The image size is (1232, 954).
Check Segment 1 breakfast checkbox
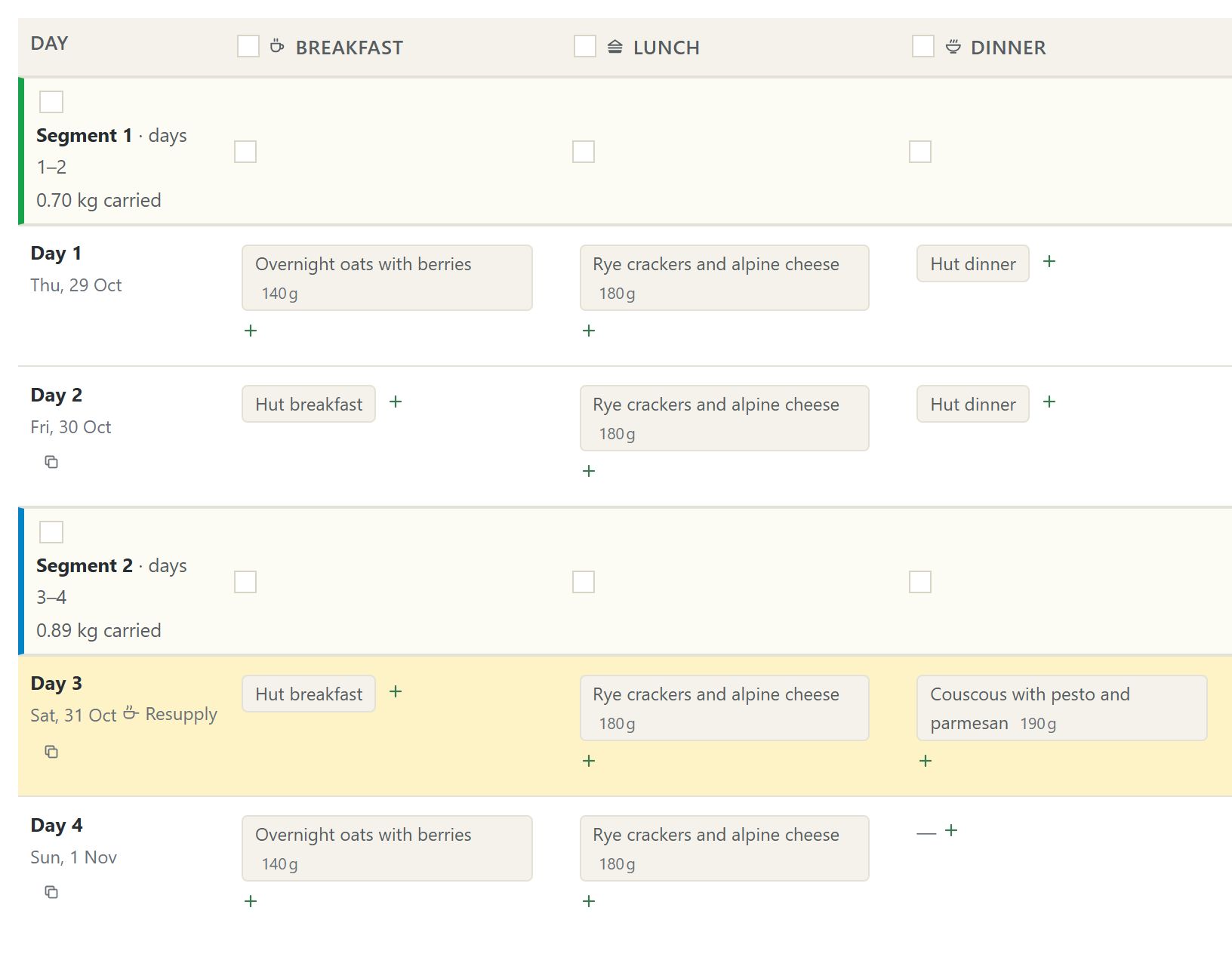click(245, 152)
